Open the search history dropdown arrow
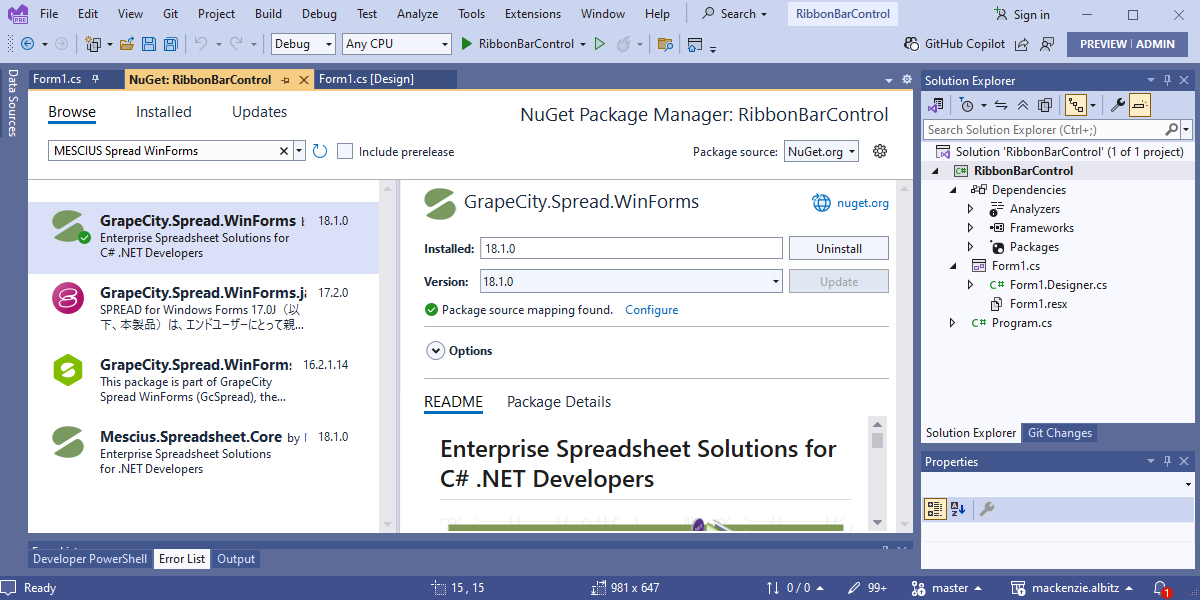This screenshot has width=1200, height=600. (x=299, y=151)
